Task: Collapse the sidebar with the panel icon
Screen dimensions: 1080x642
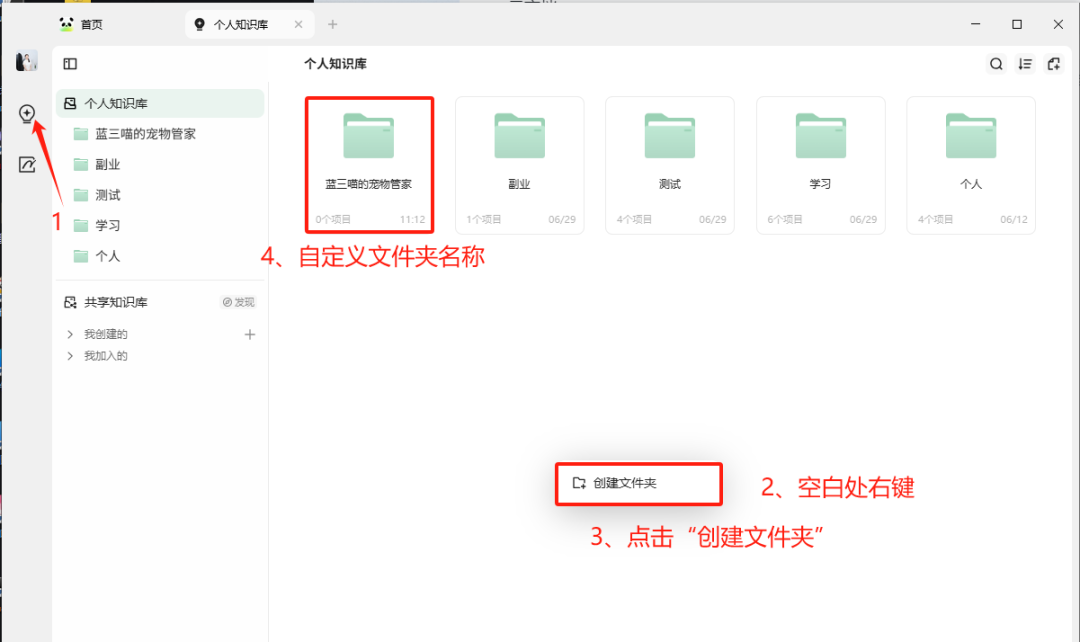Action: (69, 63)
